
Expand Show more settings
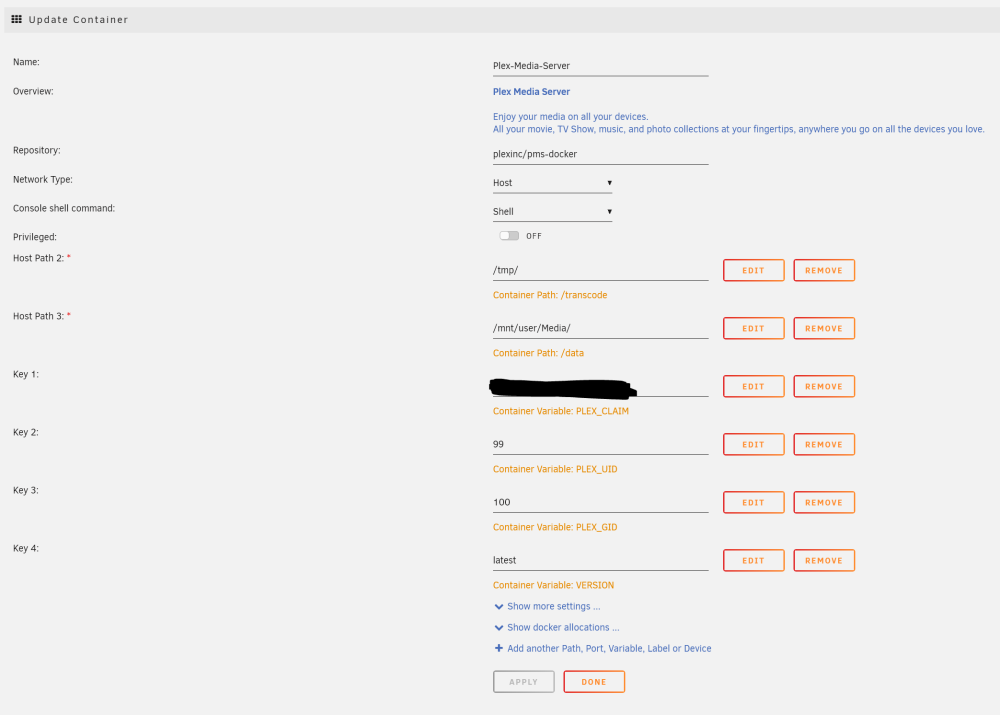coord(553,607)
